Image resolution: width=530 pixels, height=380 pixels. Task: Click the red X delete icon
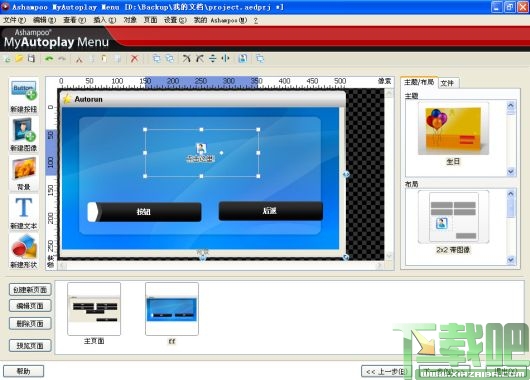click(135, 59)
